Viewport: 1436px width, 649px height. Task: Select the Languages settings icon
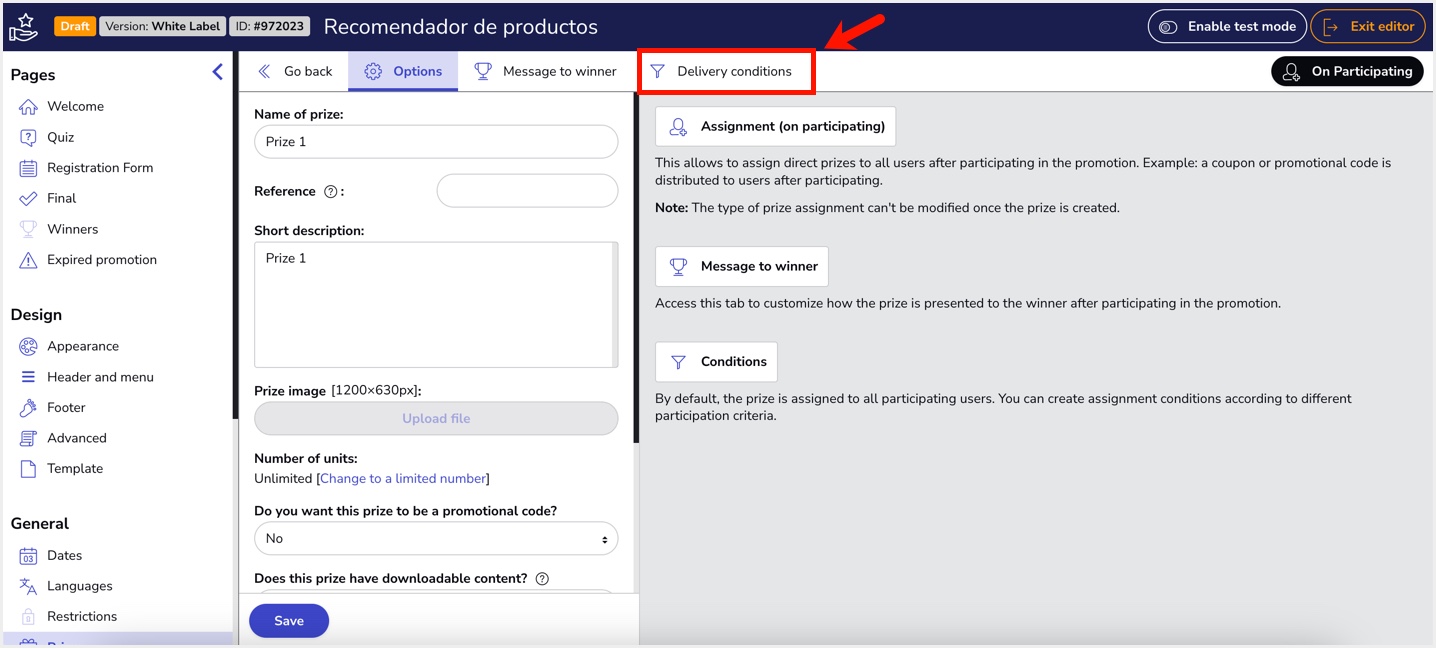pos(29,585)
